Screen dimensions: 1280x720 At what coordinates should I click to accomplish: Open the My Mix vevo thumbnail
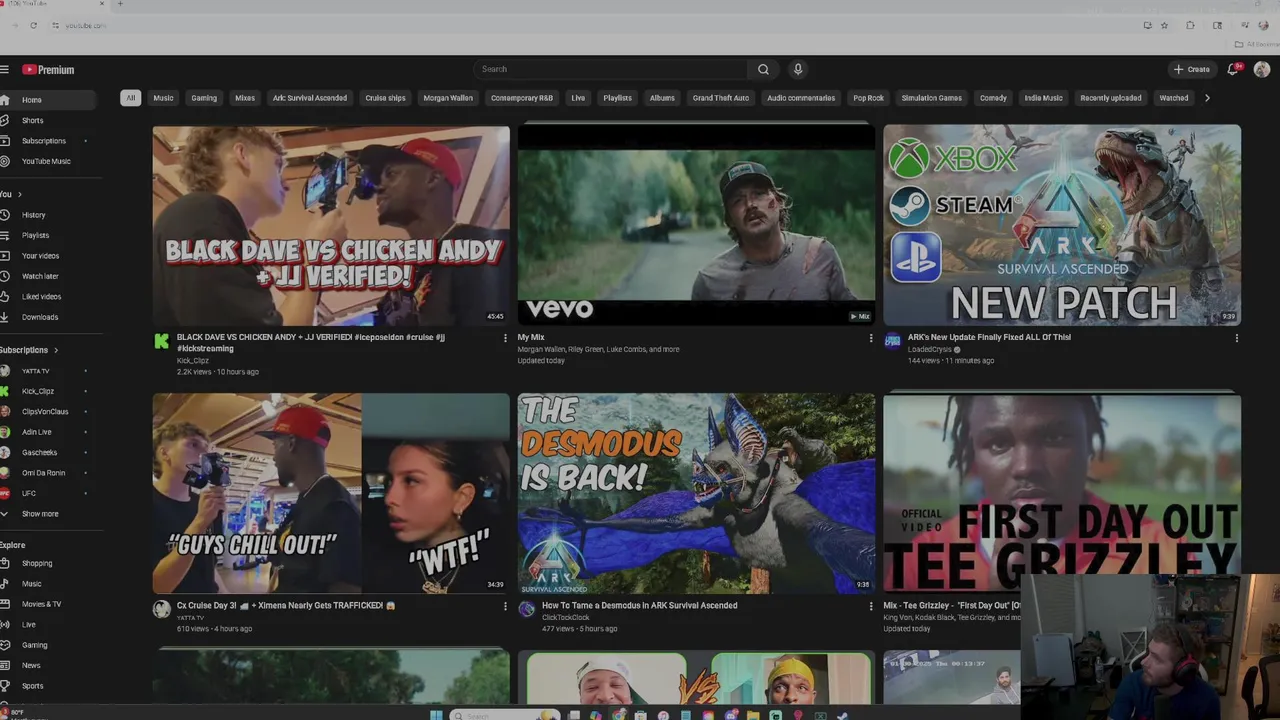click(696, 225)
